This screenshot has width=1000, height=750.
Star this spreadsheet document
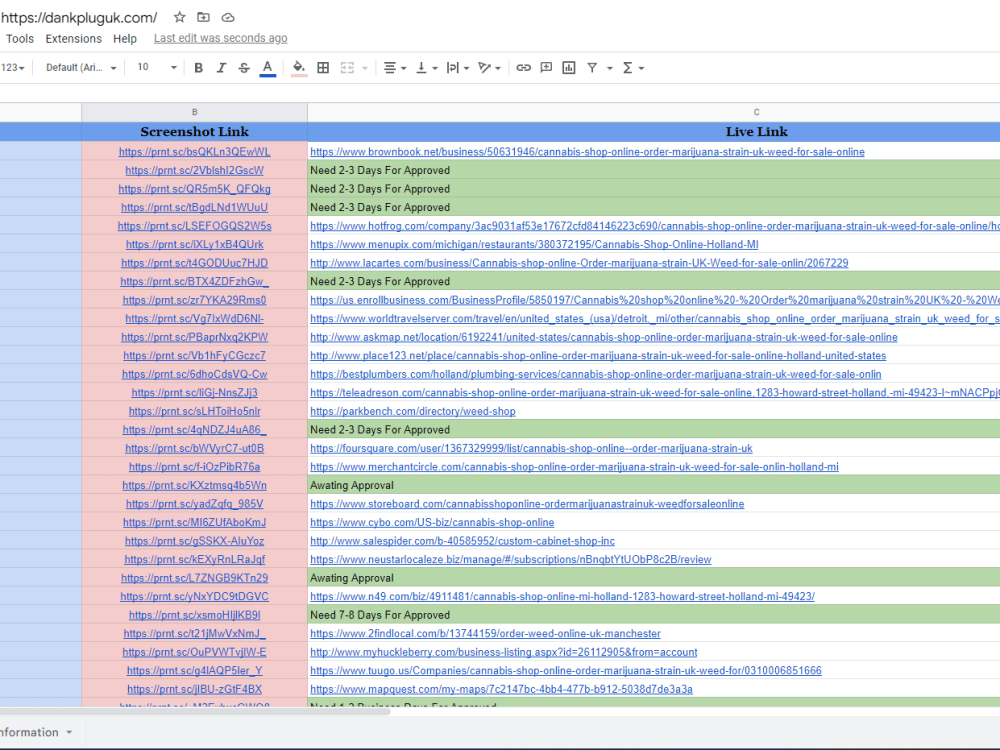tap(180, 17)
